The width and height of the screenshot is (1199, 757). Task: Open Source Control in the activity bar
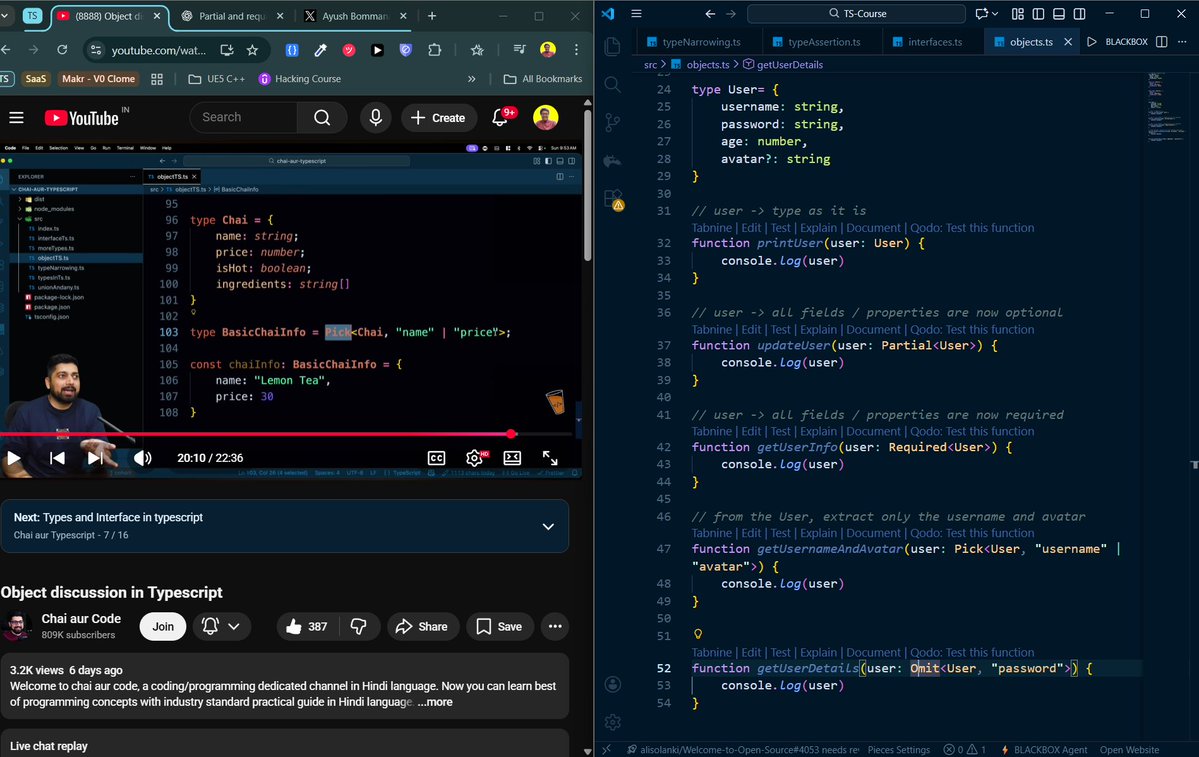click(612, 122)
